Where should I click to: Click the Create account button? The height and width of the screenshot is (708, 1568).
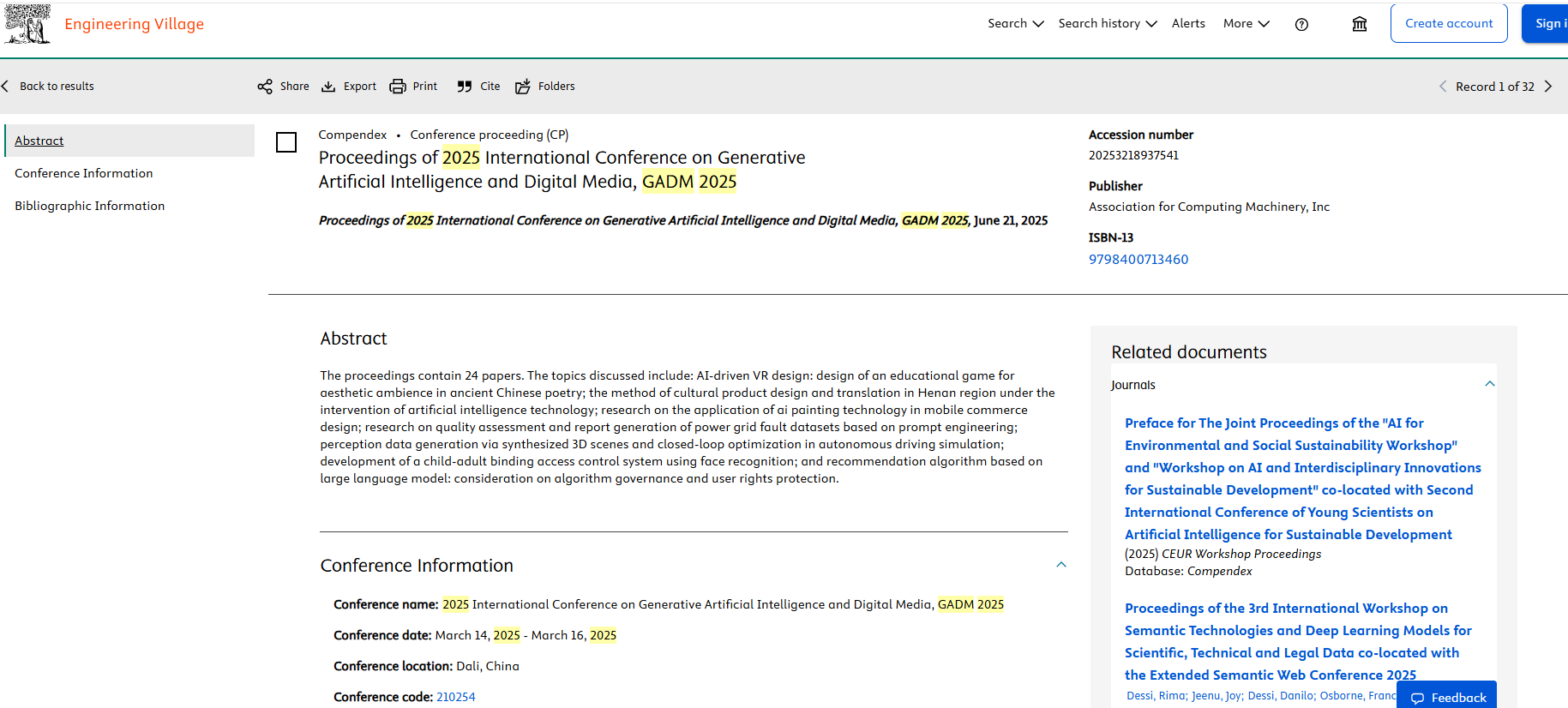[x=1449, y=23]
